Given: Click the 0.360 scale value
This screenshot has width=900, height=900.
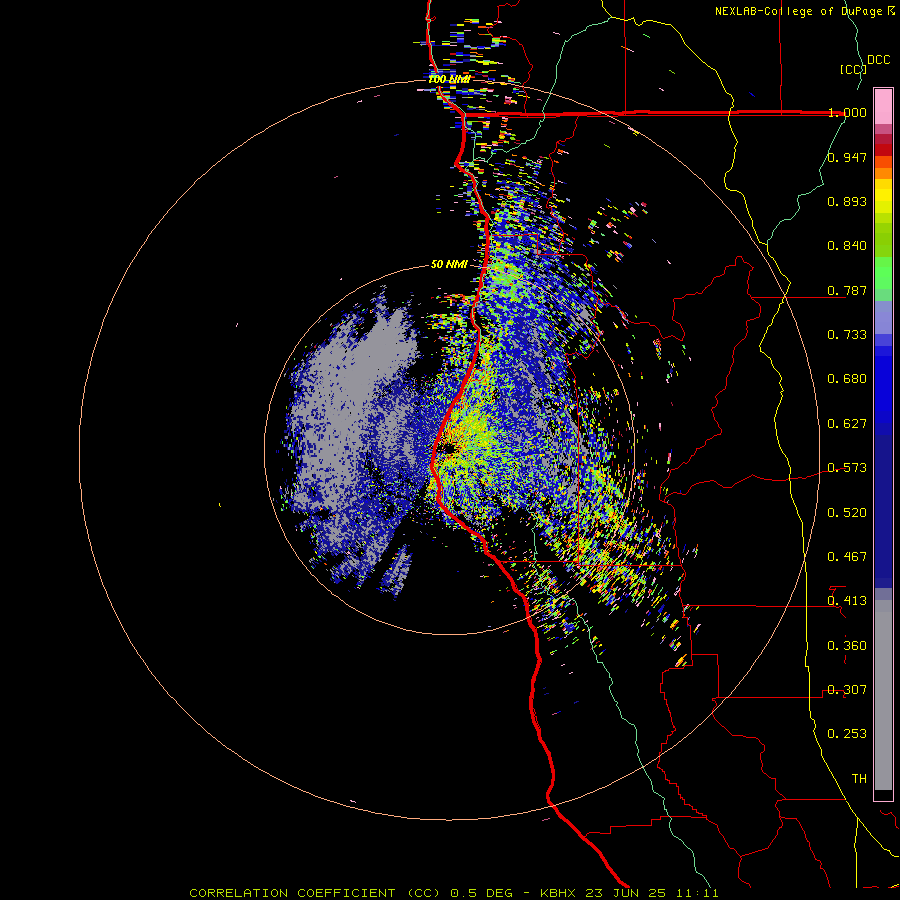Looking at the screenshot, I should click(x=847, y=646).
